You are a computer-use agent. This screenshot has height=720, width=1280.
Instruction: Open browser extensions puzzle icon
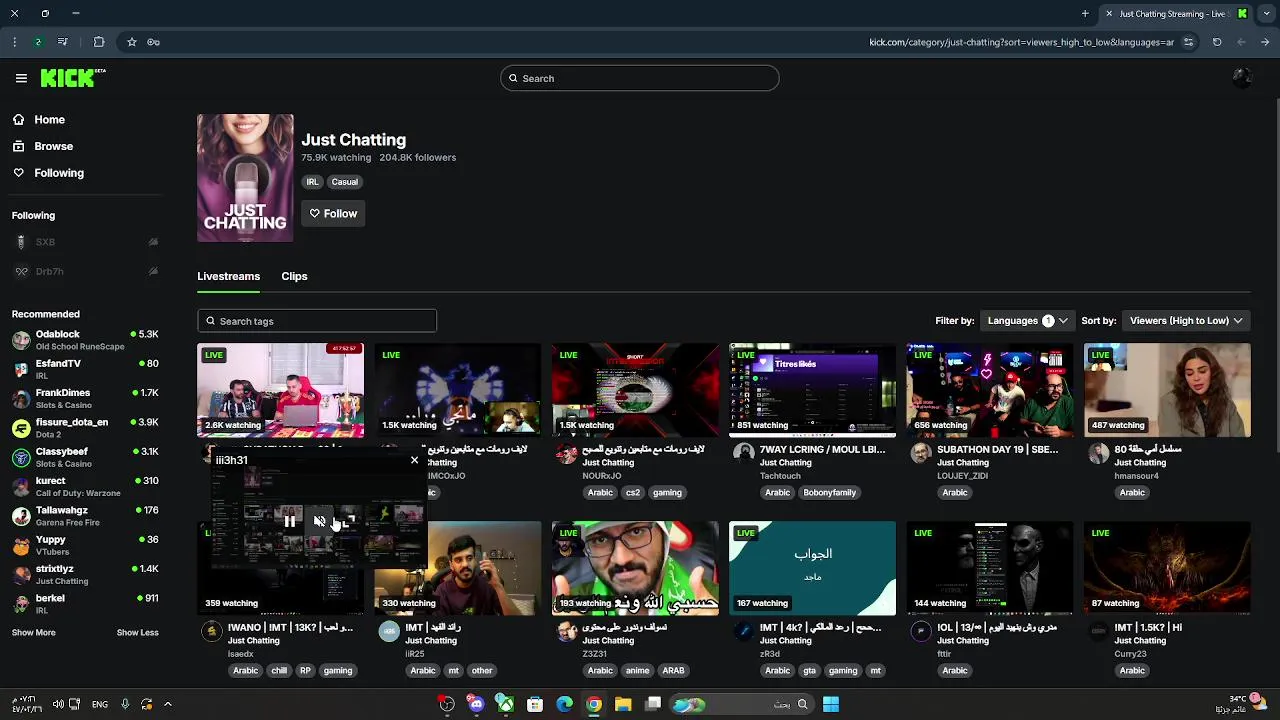[99, 42]
